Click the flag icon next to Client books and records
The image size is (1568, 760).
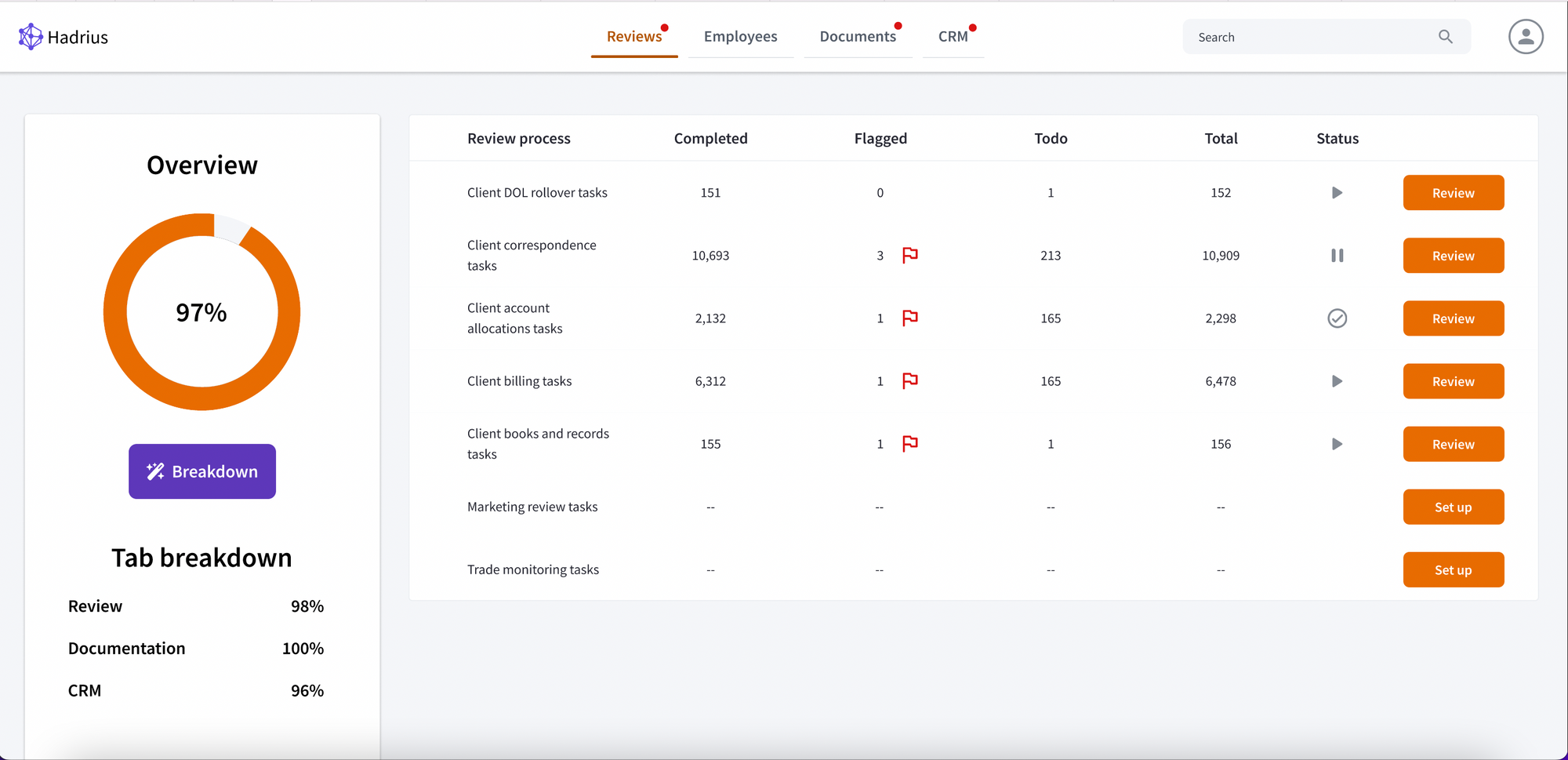[x=909, y=444]
